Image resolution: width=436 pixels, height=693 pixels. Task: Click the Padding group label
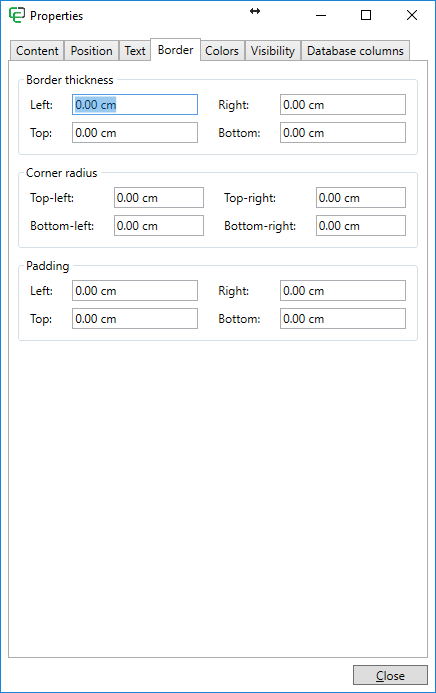tap(48, 266)
